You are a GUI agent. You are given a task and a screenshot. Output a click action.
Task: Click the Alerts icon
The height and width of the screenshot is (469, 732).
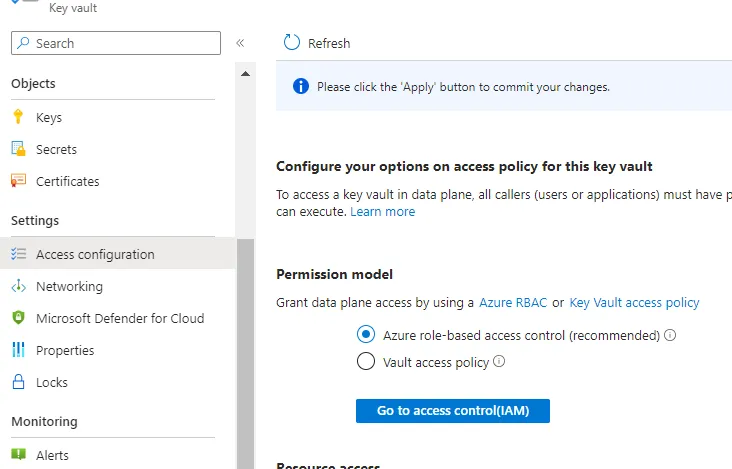coord(17,455)
